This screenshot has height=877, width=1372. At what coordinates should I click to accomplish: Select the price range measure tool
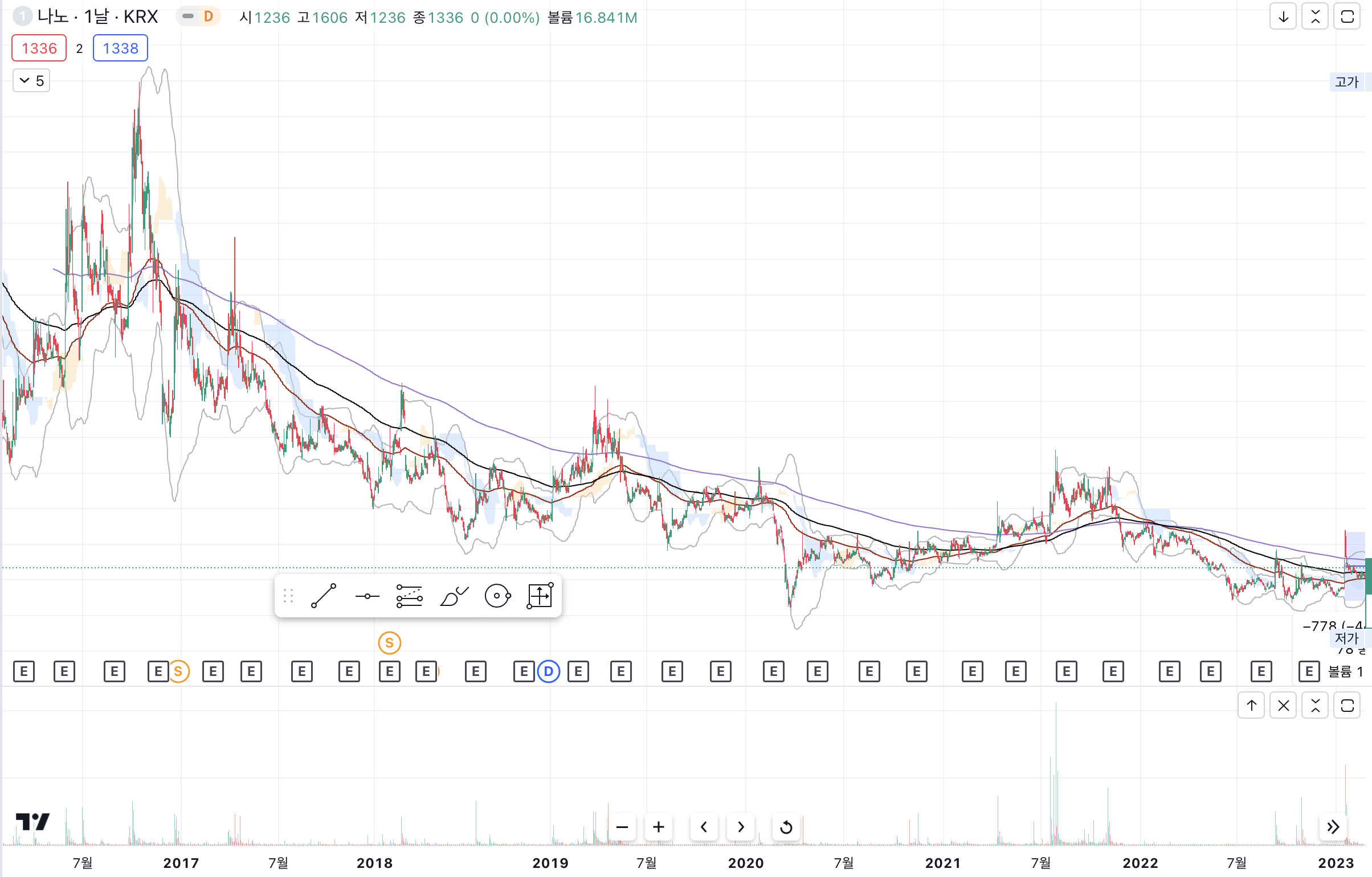coord(540,596)
